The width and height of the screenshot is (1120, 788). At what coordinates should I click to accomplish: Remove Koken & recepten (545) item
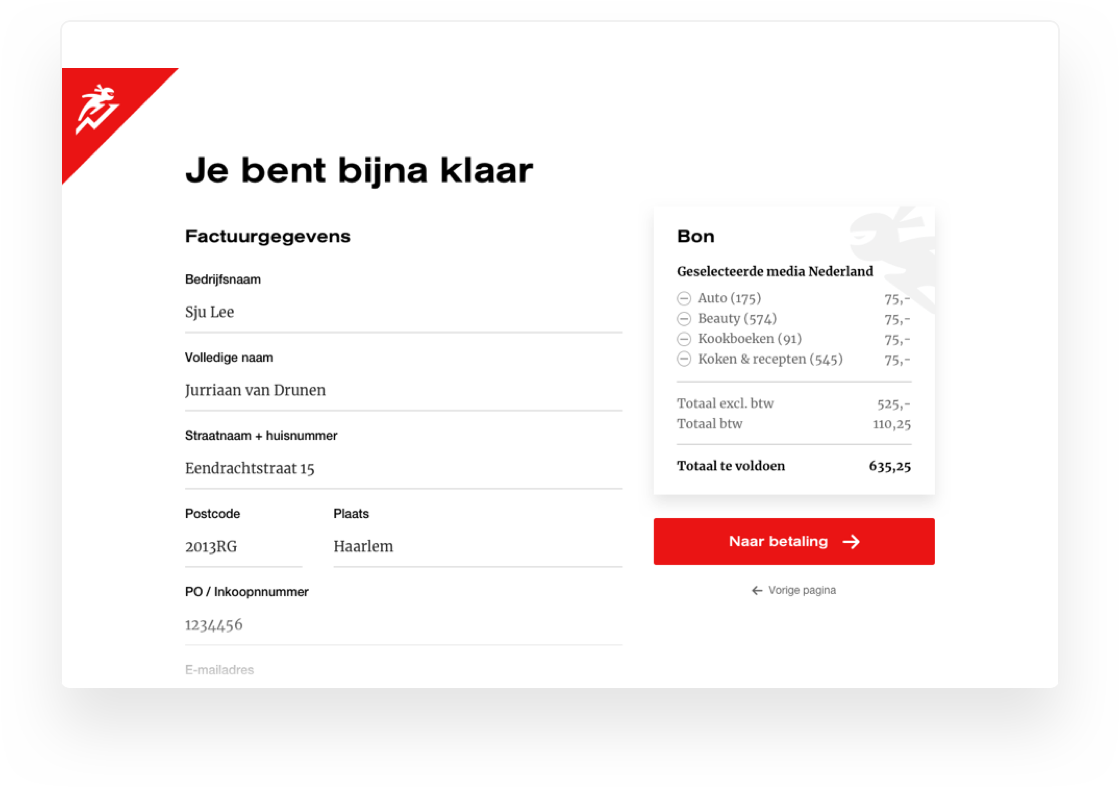point(684,359)
